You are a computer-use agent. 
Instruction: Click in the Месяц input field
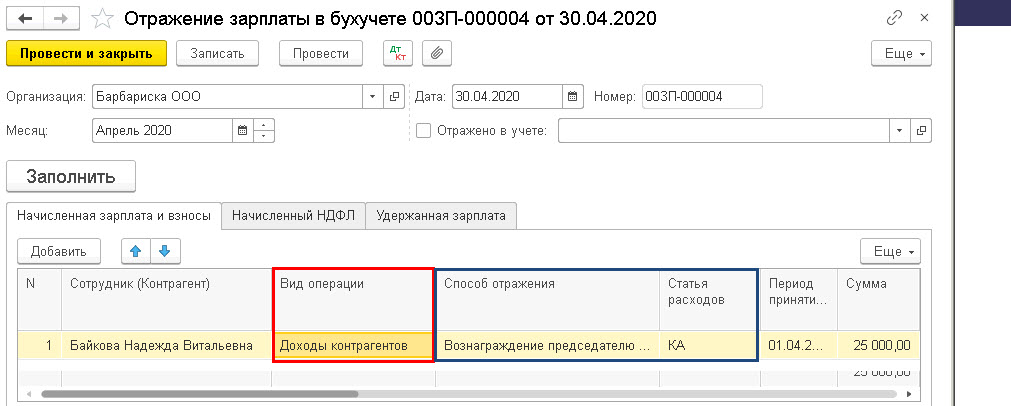pos(162,130)
